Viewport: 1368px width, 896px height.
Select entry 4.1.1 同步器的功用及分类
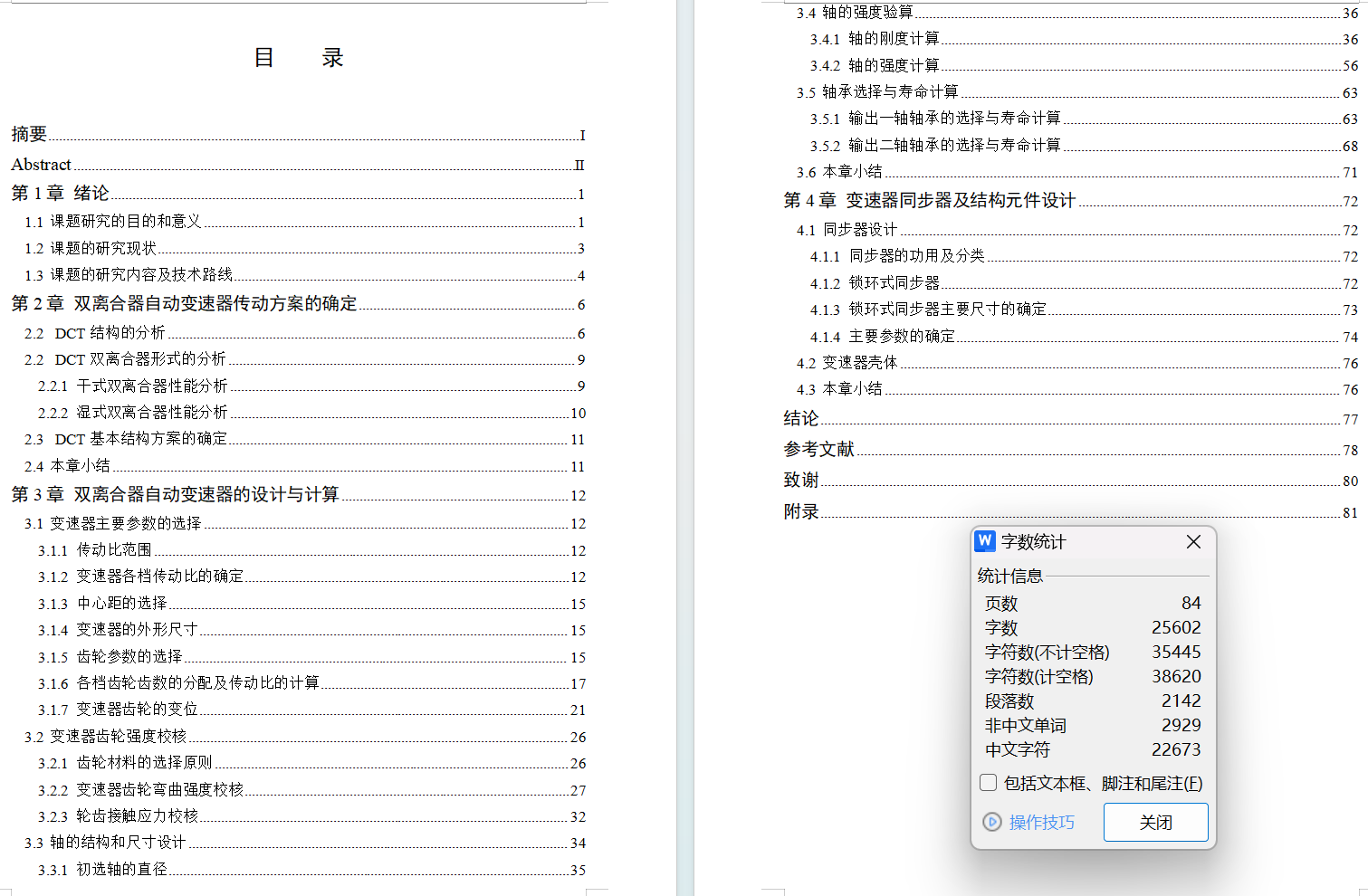coord(1084,255)
